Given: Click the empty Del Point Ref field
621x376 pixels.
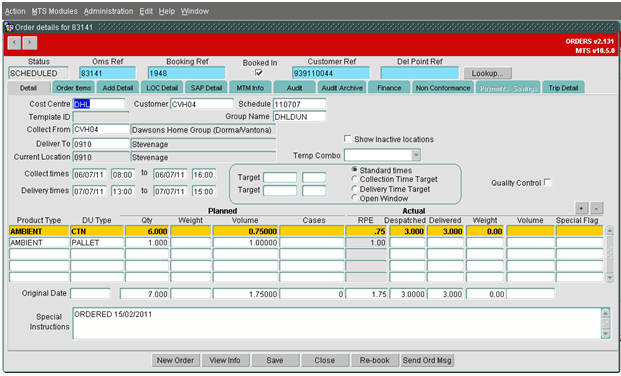Looking at the screenshot, I should 419,73.
